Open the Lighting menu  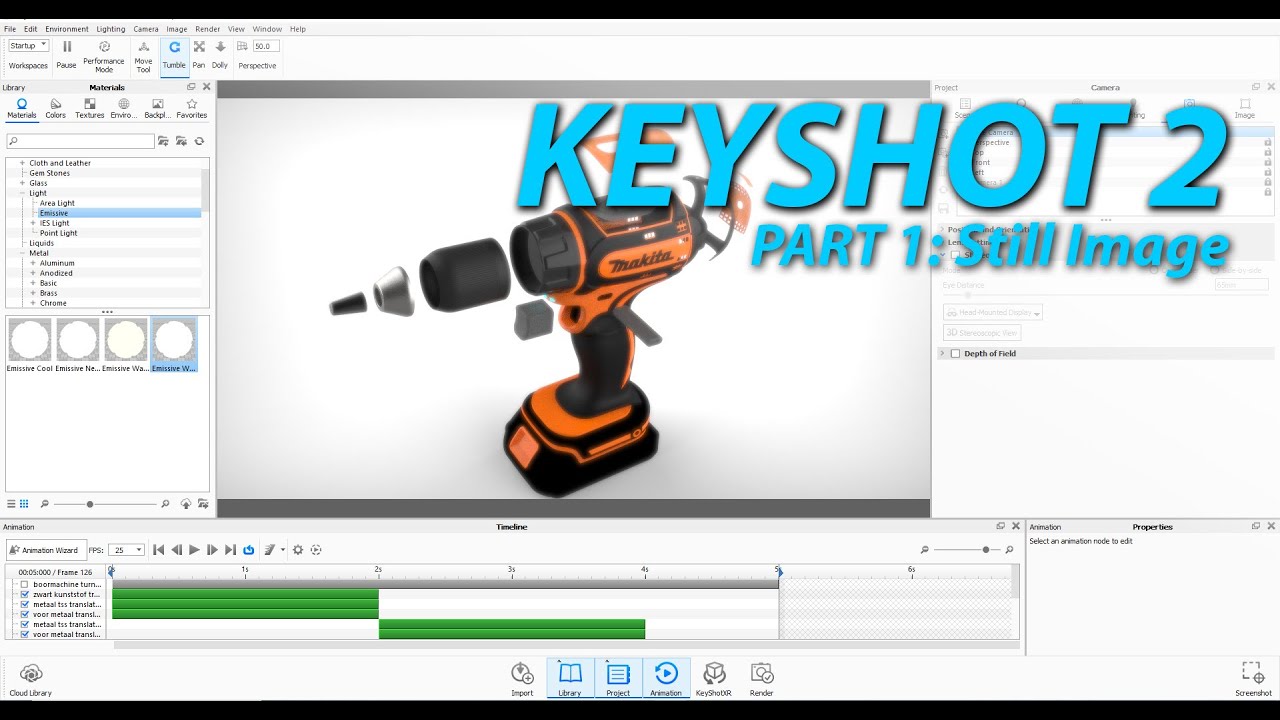click(110, 29)
